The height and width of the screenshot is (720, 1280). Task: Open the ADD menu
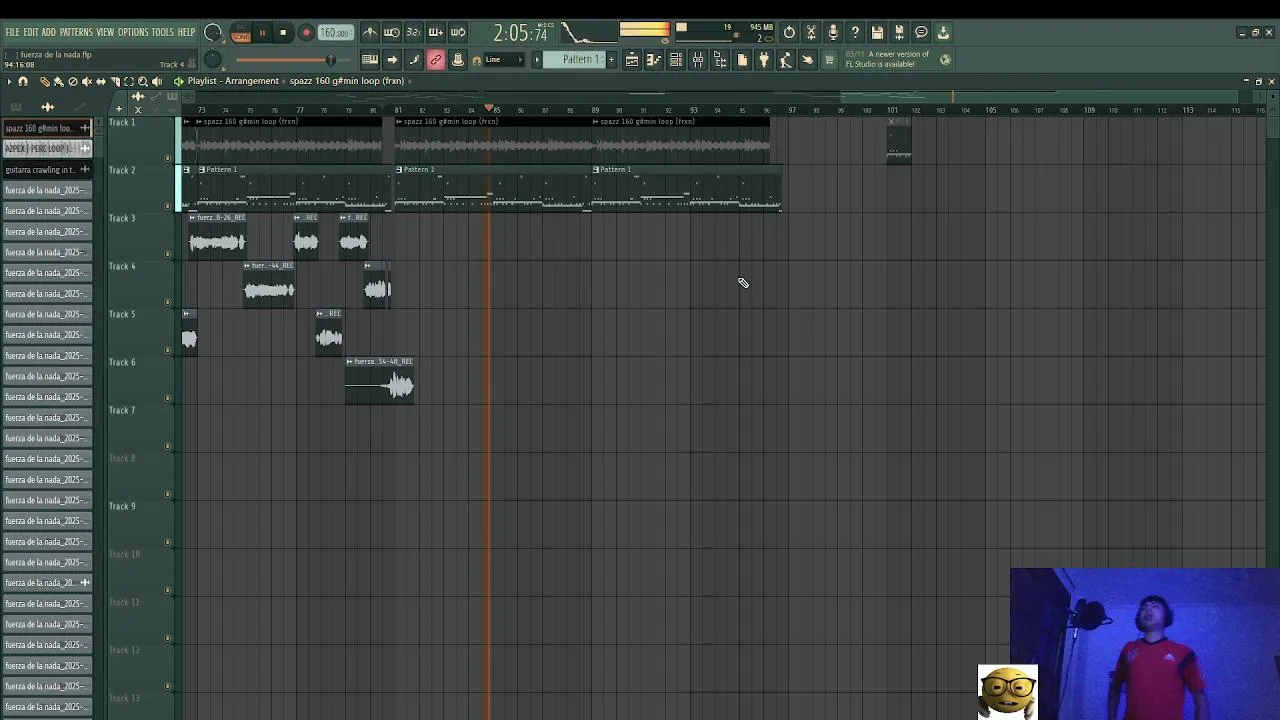coord(49,32)
